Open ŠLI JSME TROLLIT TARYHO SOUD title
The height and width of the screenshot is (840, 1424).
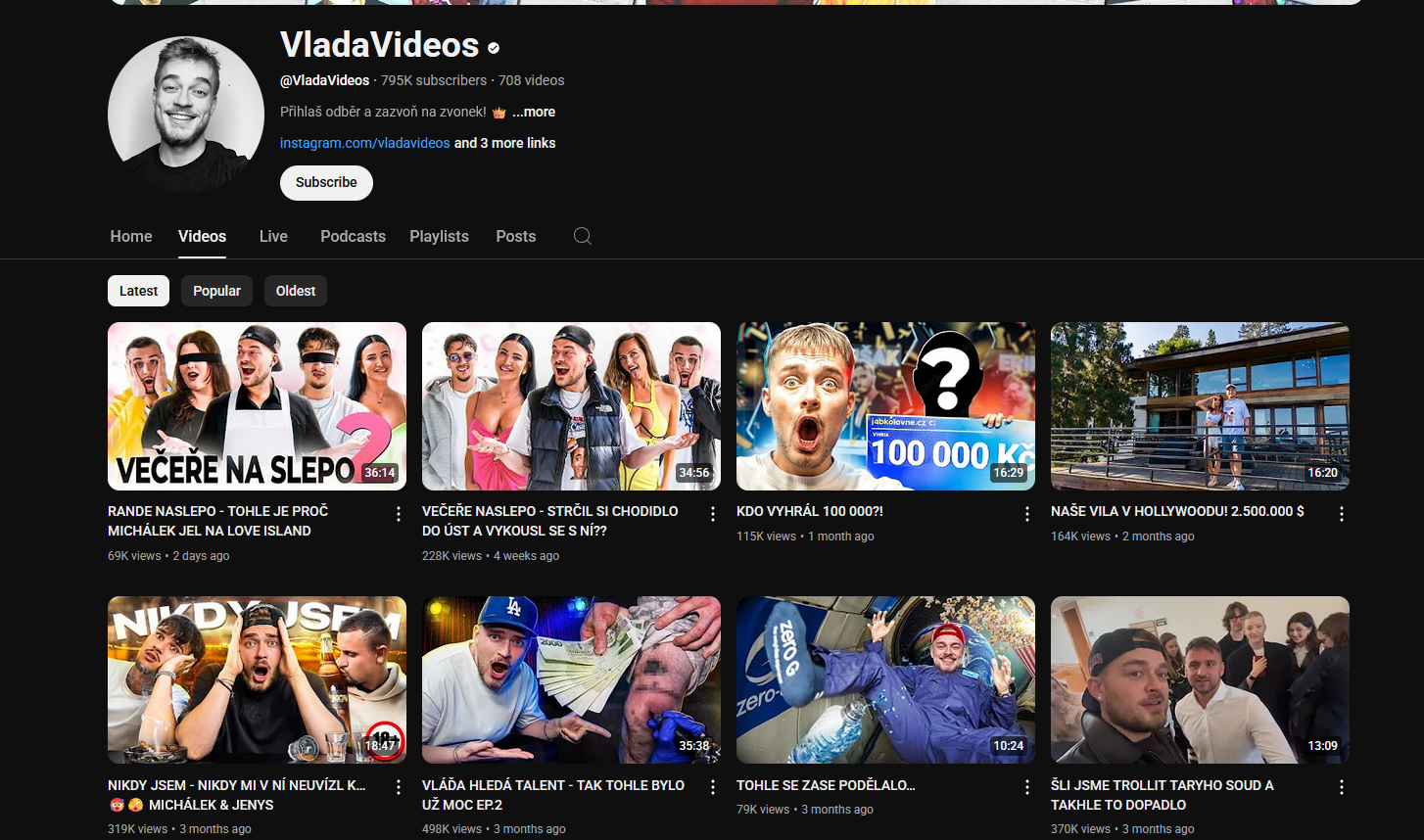click(x=1163, y=795)
